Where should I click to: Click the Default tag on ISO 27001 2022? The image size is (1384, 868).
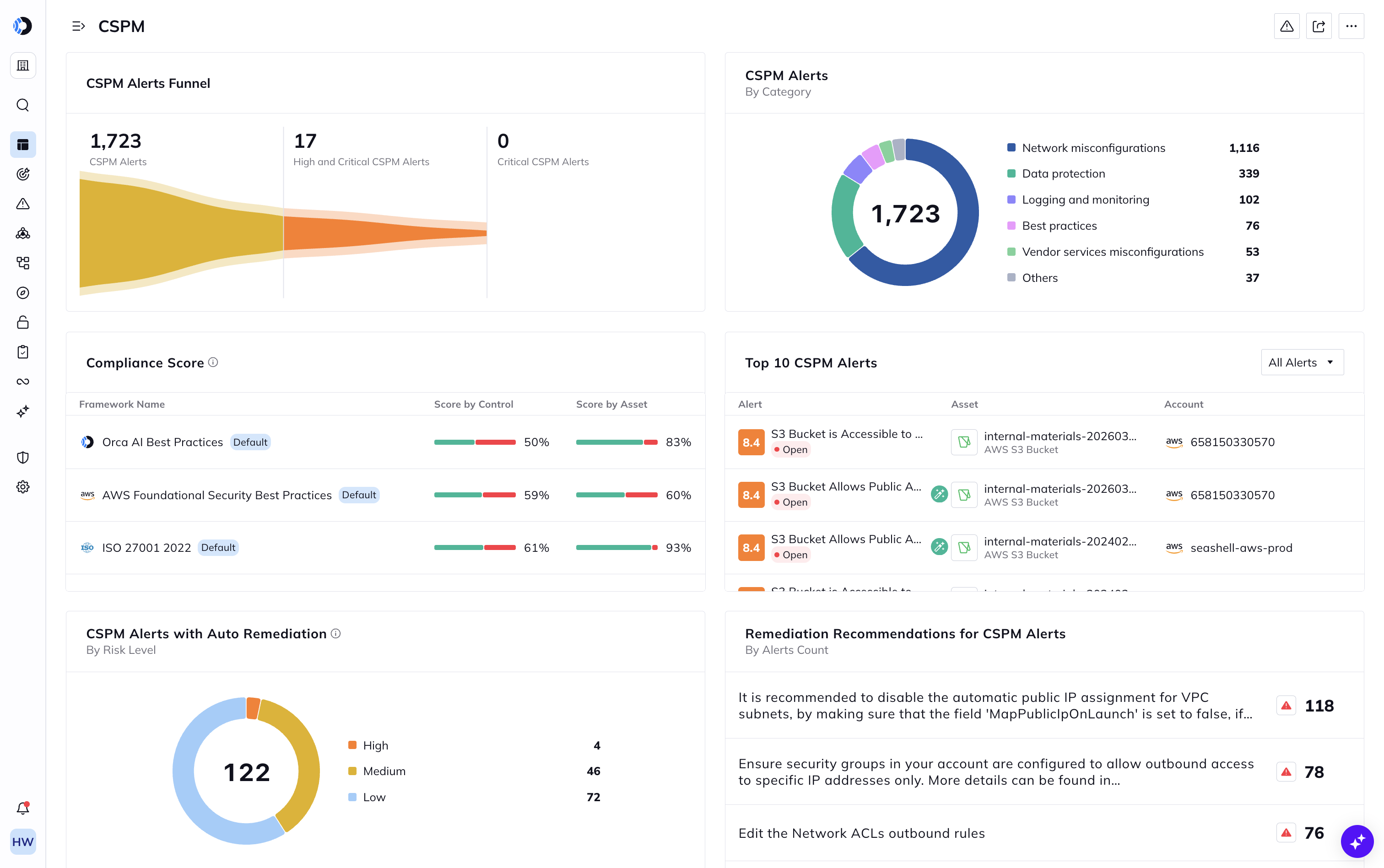(218, 548)
